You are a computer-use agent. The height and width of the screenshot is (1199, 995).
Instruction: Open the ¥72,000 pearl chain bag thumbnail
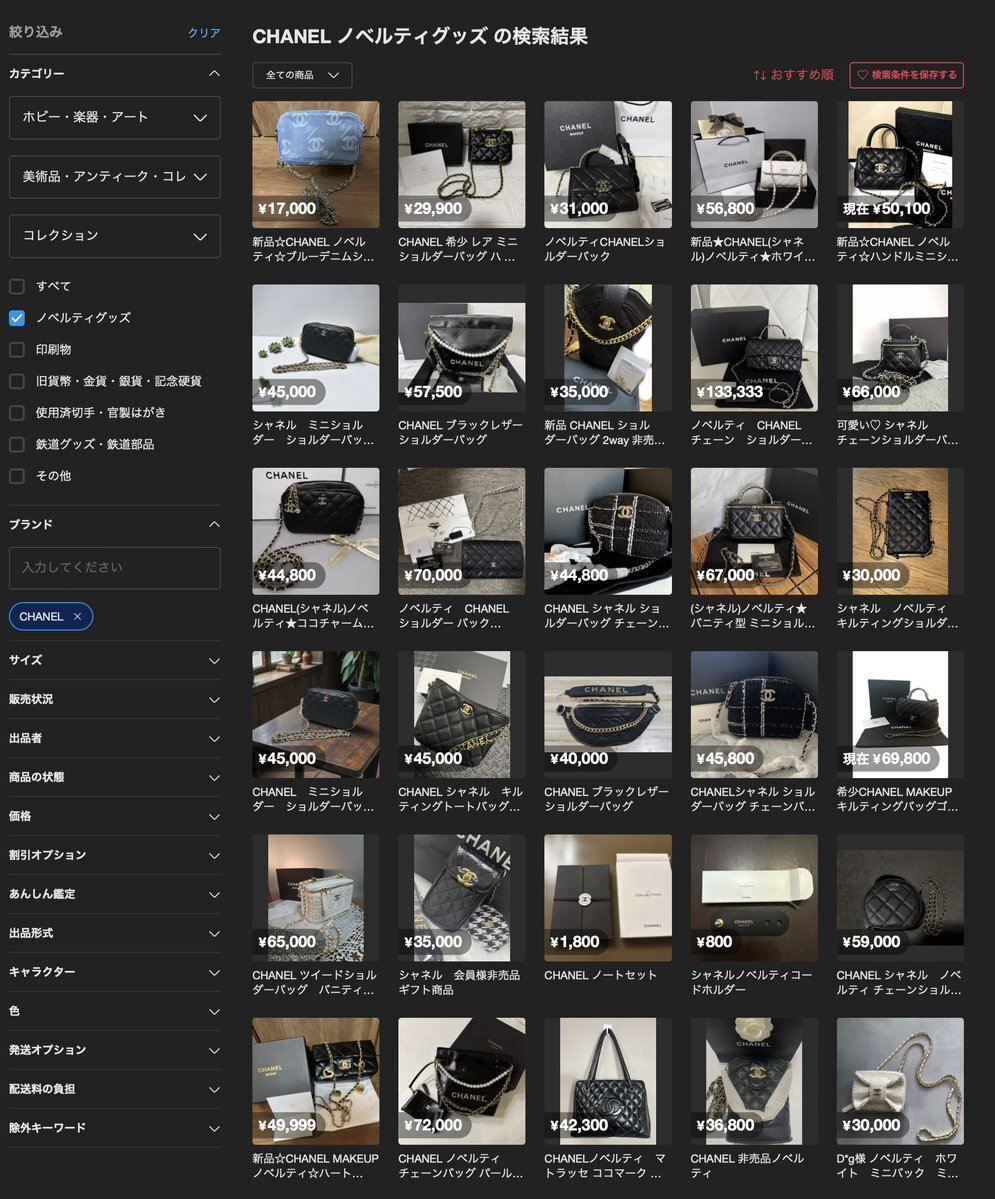[x=462, y=1081]
